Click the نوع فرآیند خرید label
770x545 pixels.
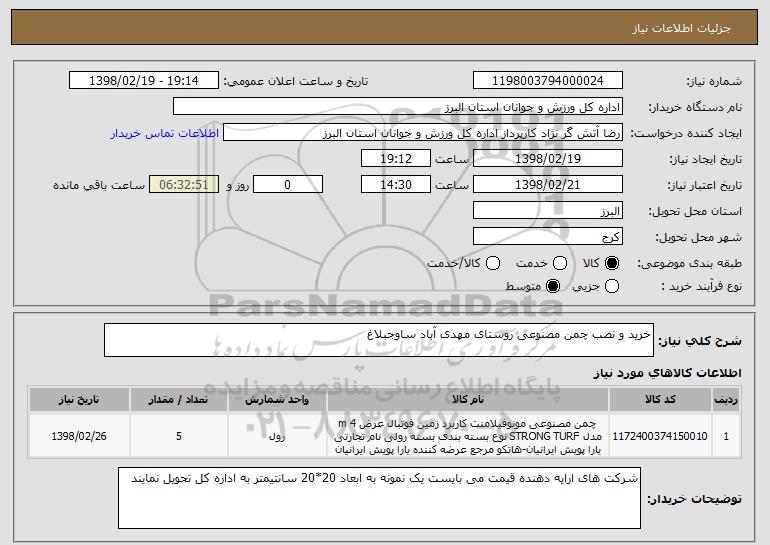click(701, 286)
